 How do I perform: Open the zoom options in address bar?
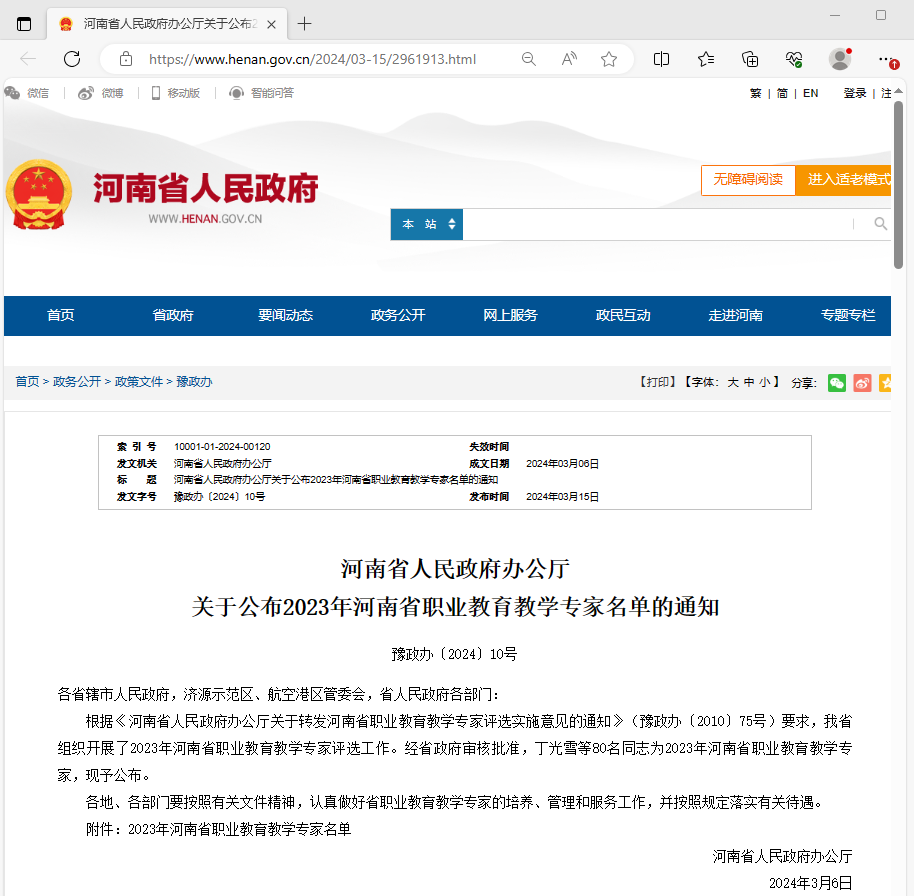pos(529,59)
